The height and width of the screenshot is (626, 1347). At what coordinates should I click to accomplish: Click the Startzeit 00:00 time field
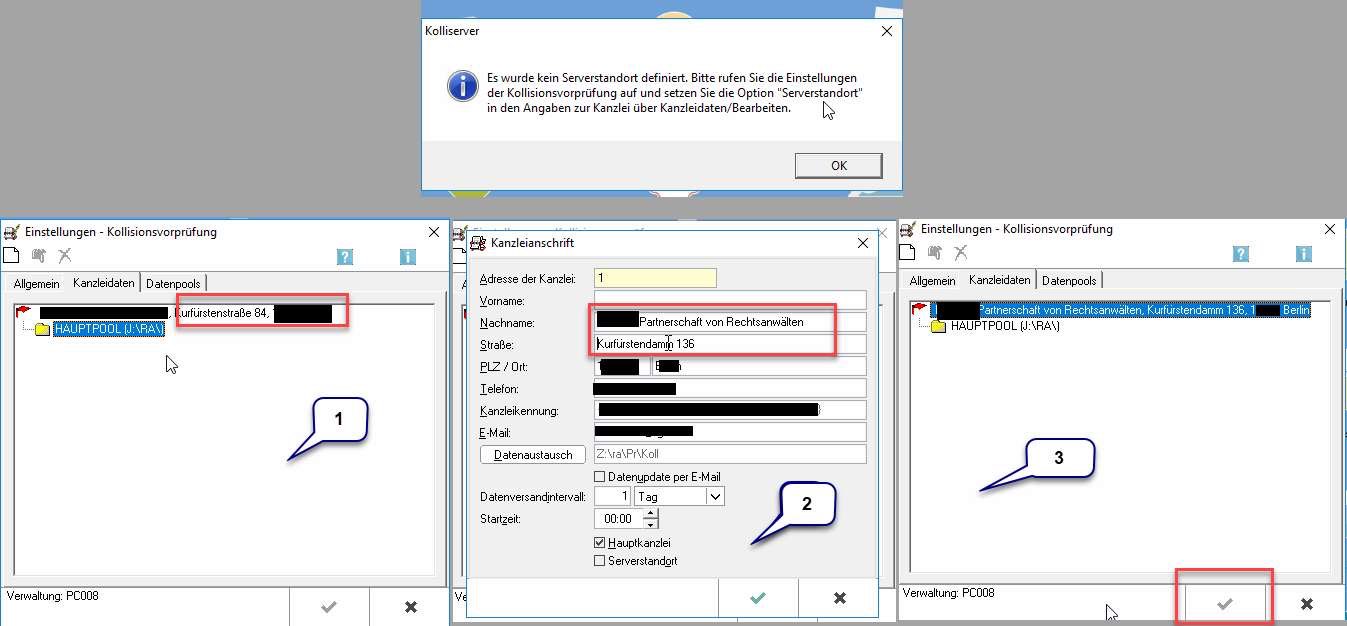click(x=618, y=519)
